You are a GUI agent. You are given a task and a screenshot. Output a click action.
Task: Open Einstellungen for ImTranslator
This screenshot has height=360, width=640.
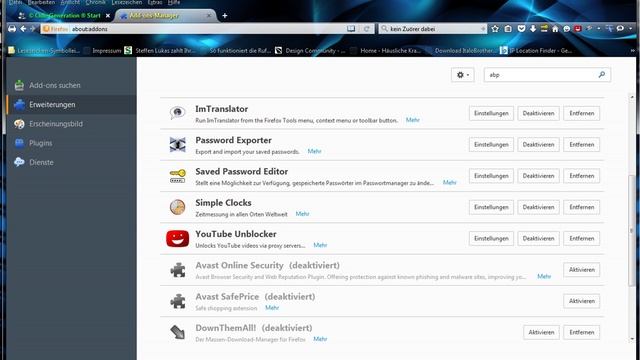click(491, 113)
